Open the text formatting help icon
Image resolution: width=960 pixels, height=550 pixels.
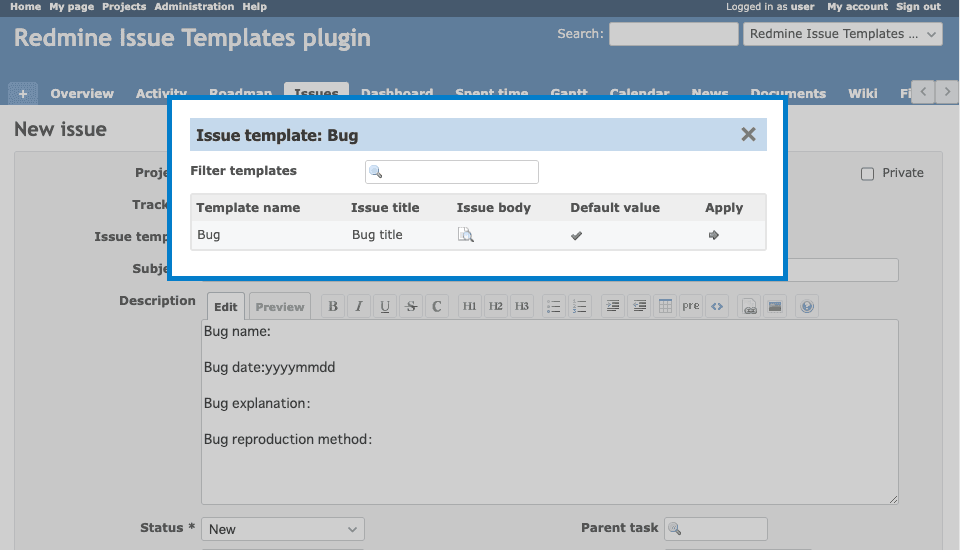808,307
